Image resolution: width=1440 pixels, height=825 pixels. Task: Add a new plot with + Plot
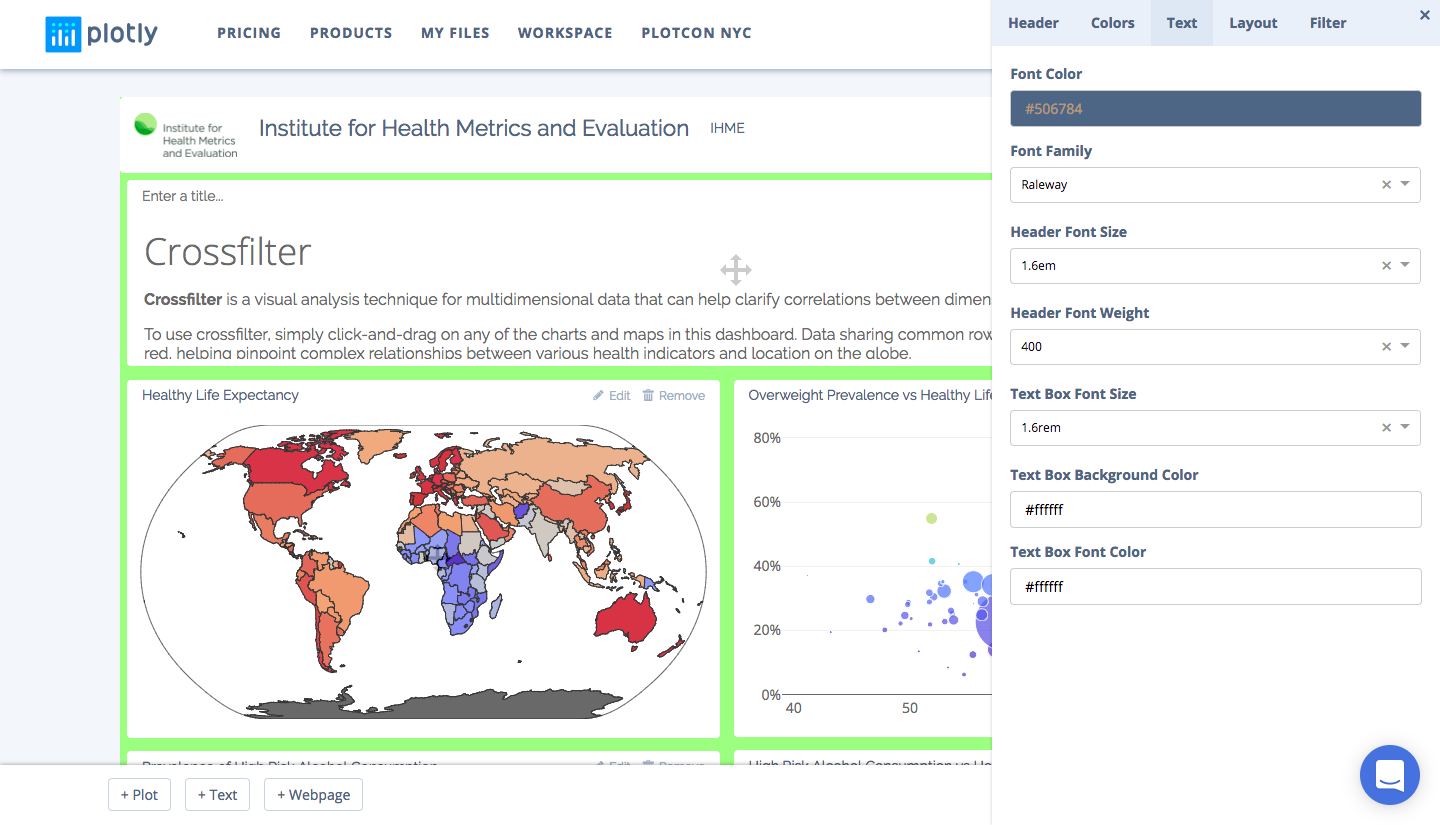pos(139,795)
